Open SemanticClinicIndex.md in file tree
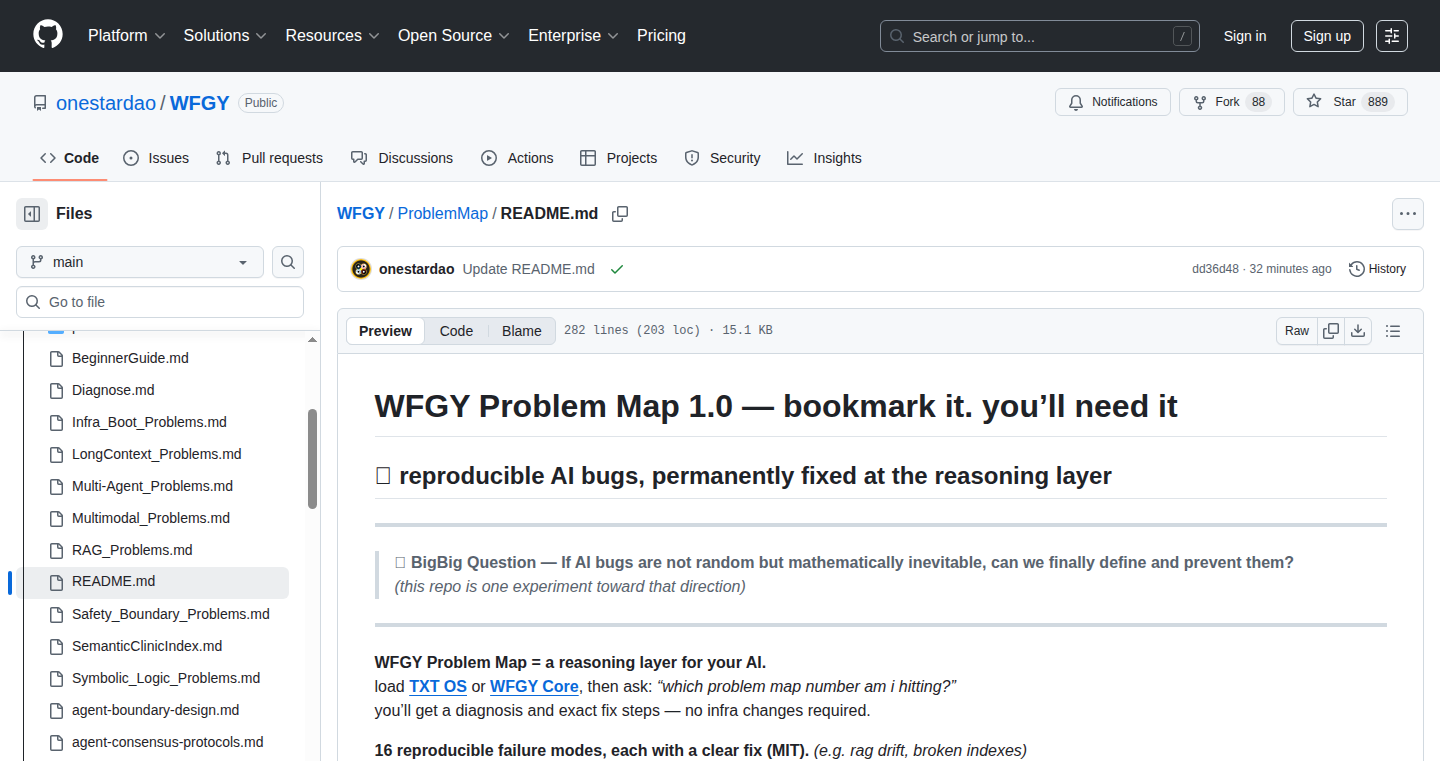Image resolution: width=1440 pixels, height=761 pixels. (147, 646)
